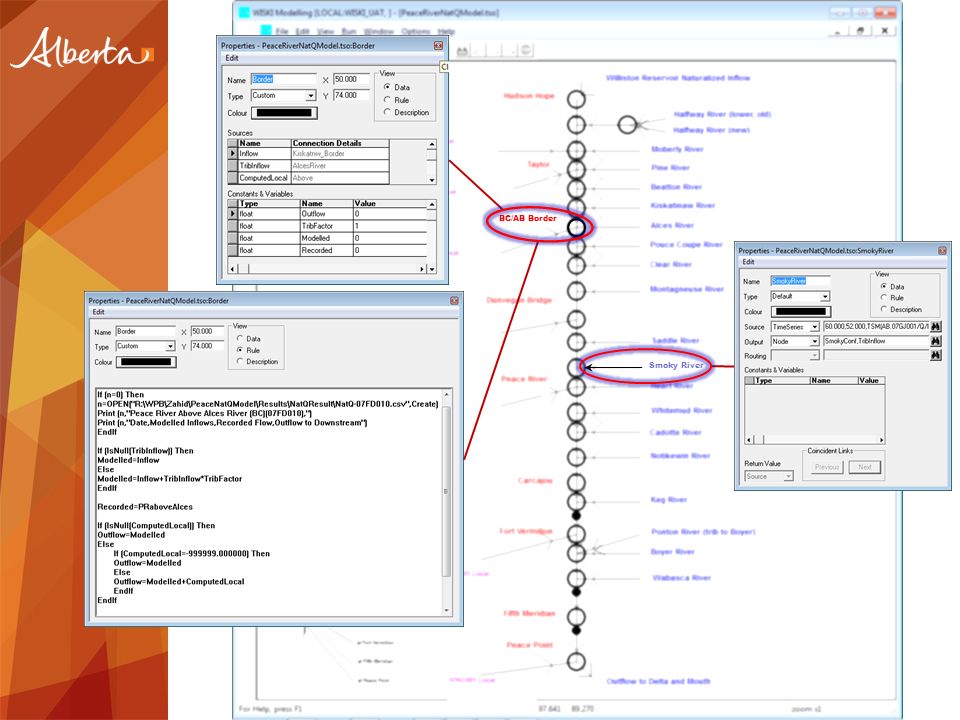Select the Smoky River confluence node

pos(576,367)
